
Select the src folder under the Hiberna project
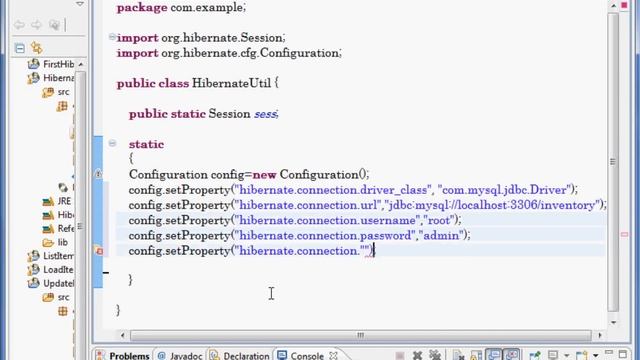pyautogui.click(x=56, y=92)
